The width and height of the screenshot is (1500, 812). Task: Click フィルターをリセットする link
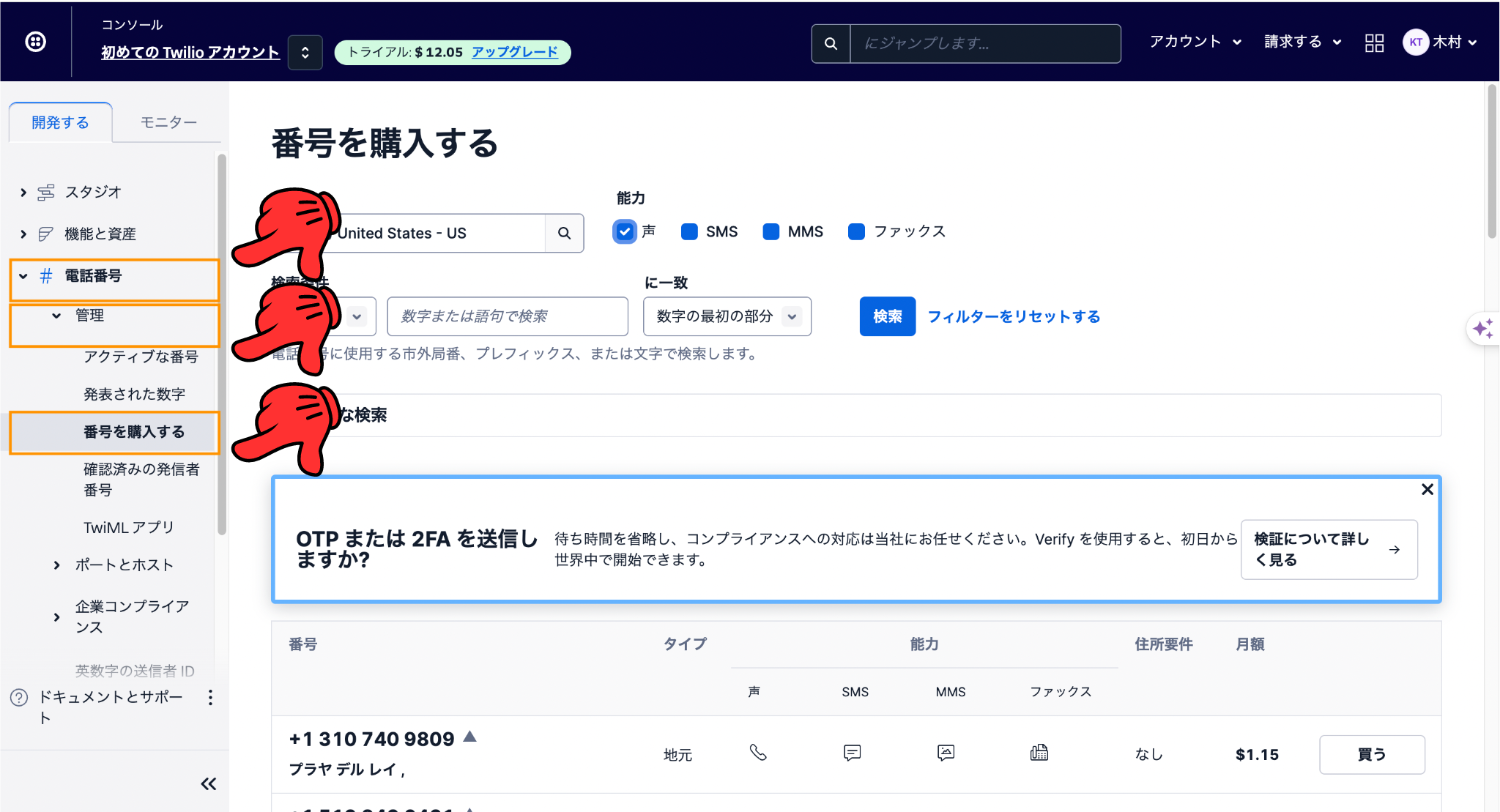coord(1014,316)
